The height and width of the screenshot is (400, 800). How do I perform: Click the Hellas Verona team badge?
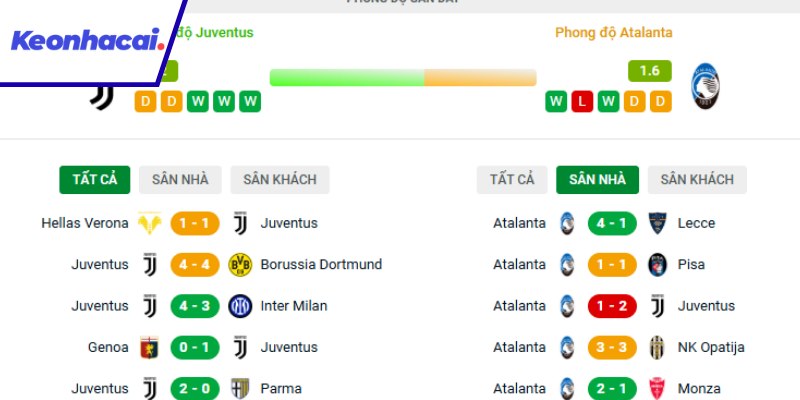point(149,223)
